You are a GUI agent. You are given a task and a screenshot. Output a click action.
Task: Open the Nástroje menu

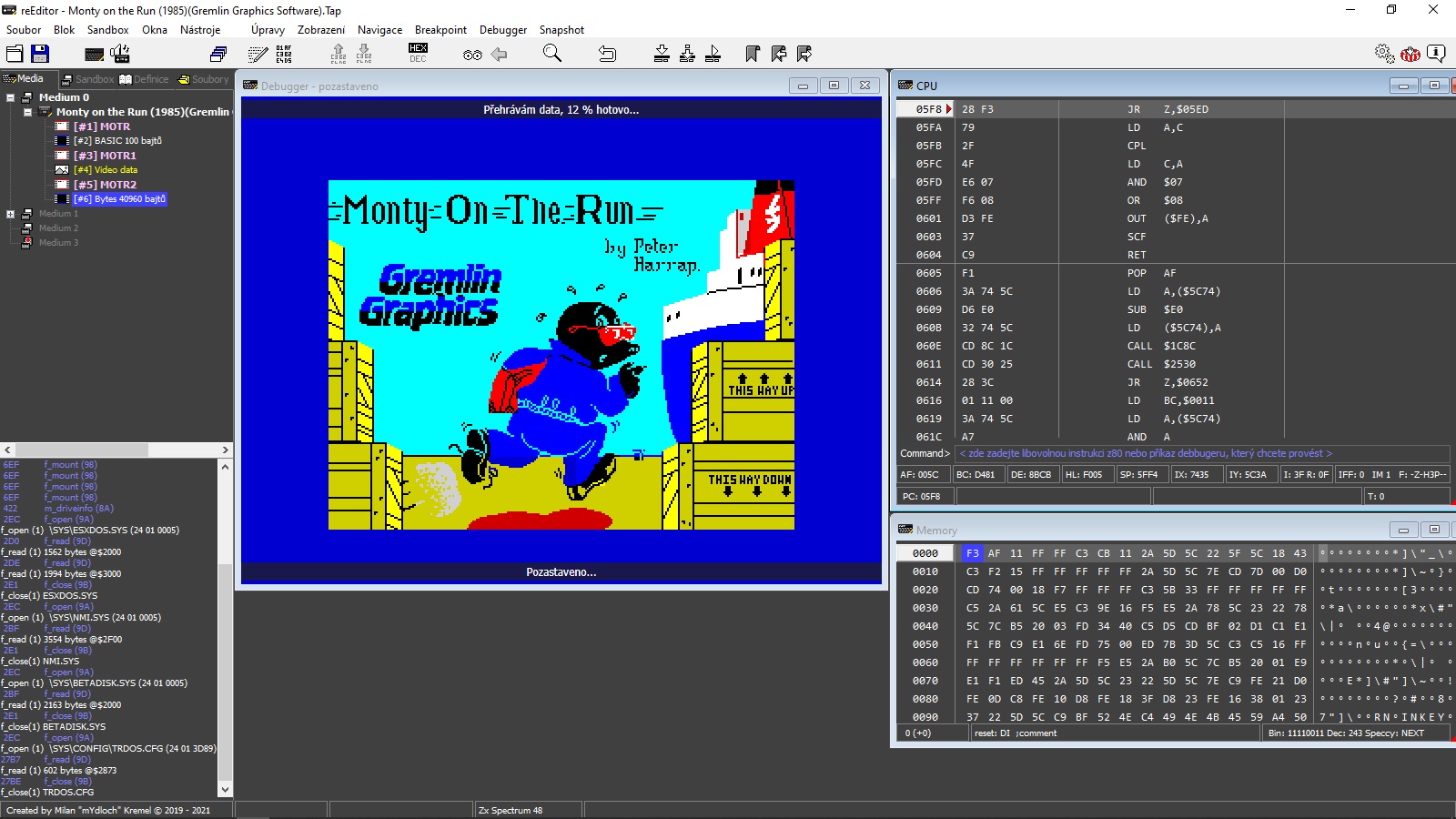click(x=200, y=30)
